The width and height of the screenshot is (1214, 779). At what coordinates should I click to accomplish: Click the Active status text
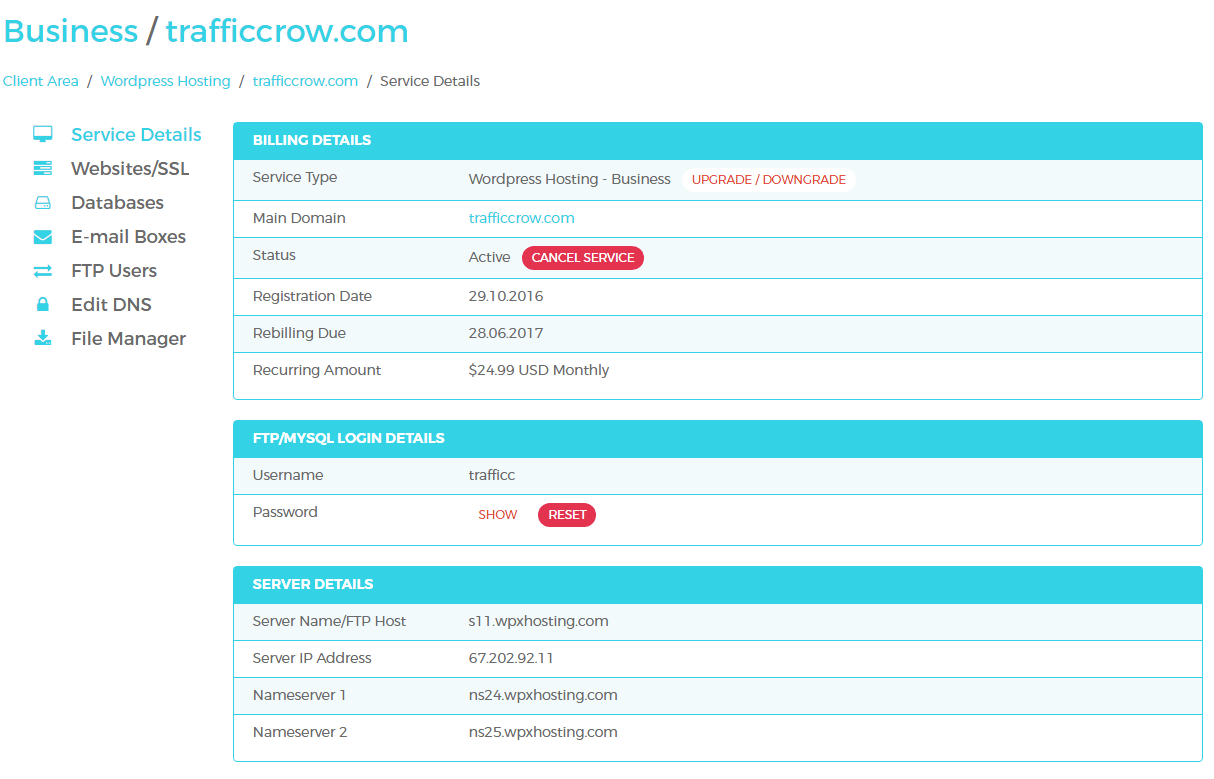coord(489,258)
